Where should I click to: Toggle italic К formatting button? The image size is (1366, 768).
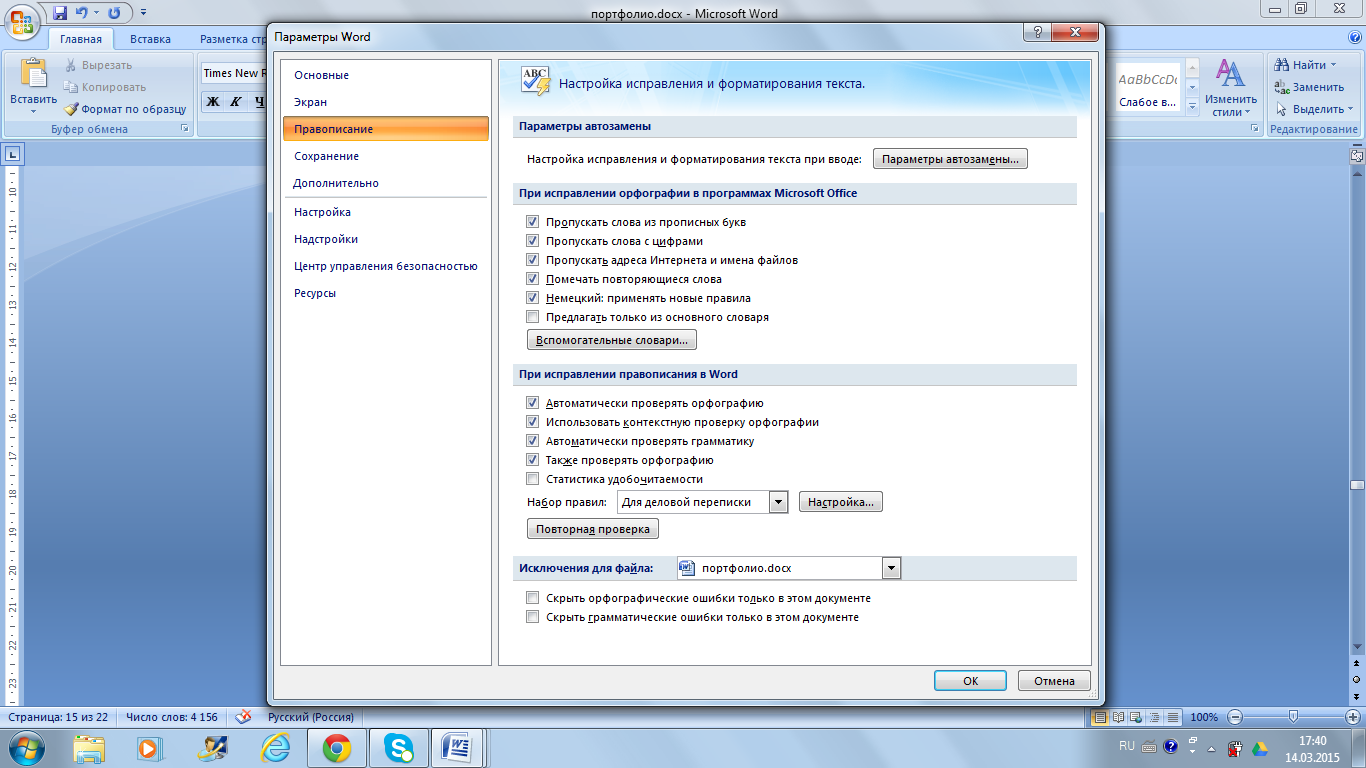pos(236,101)
